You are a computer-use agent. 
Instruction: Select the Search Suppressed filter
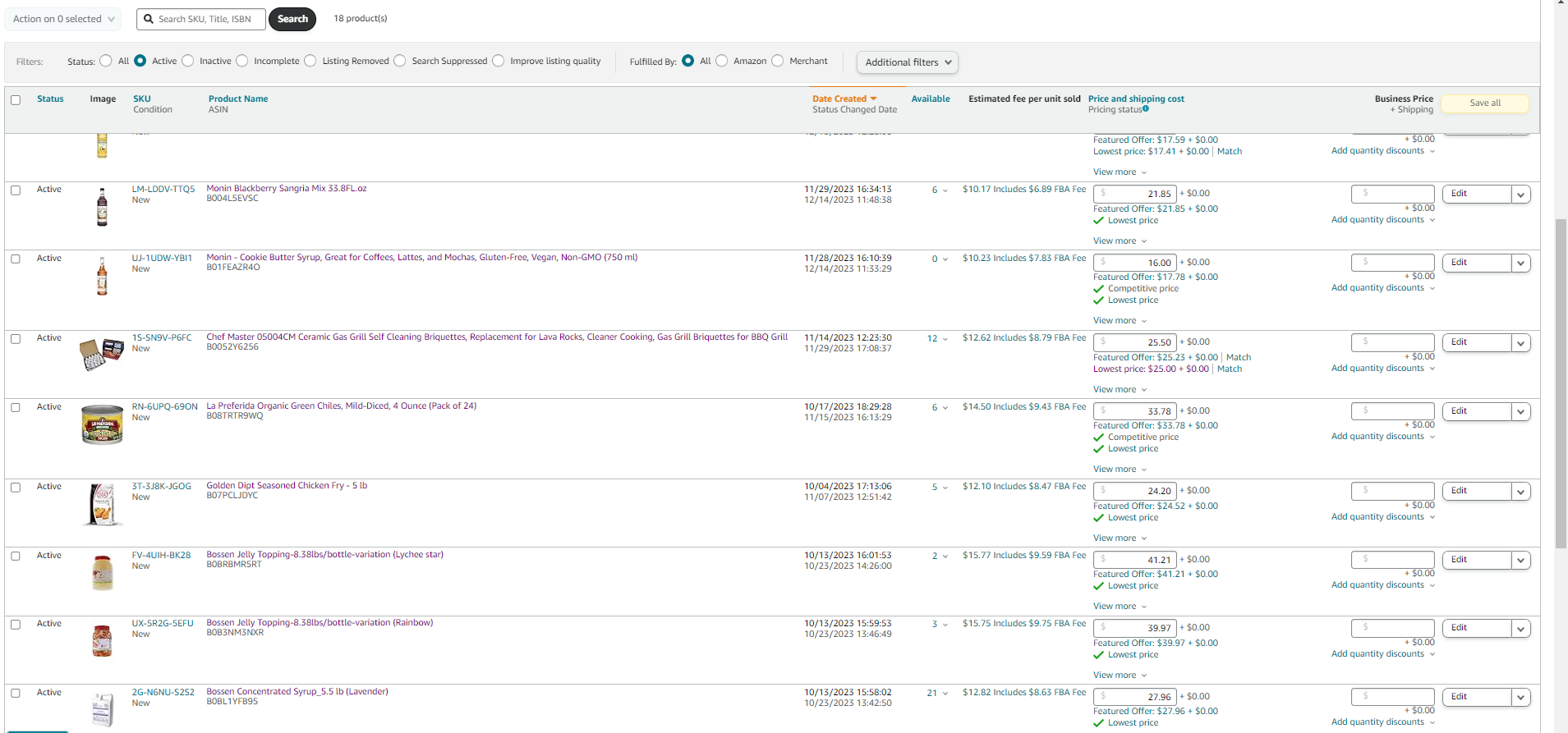pos(400,61)
